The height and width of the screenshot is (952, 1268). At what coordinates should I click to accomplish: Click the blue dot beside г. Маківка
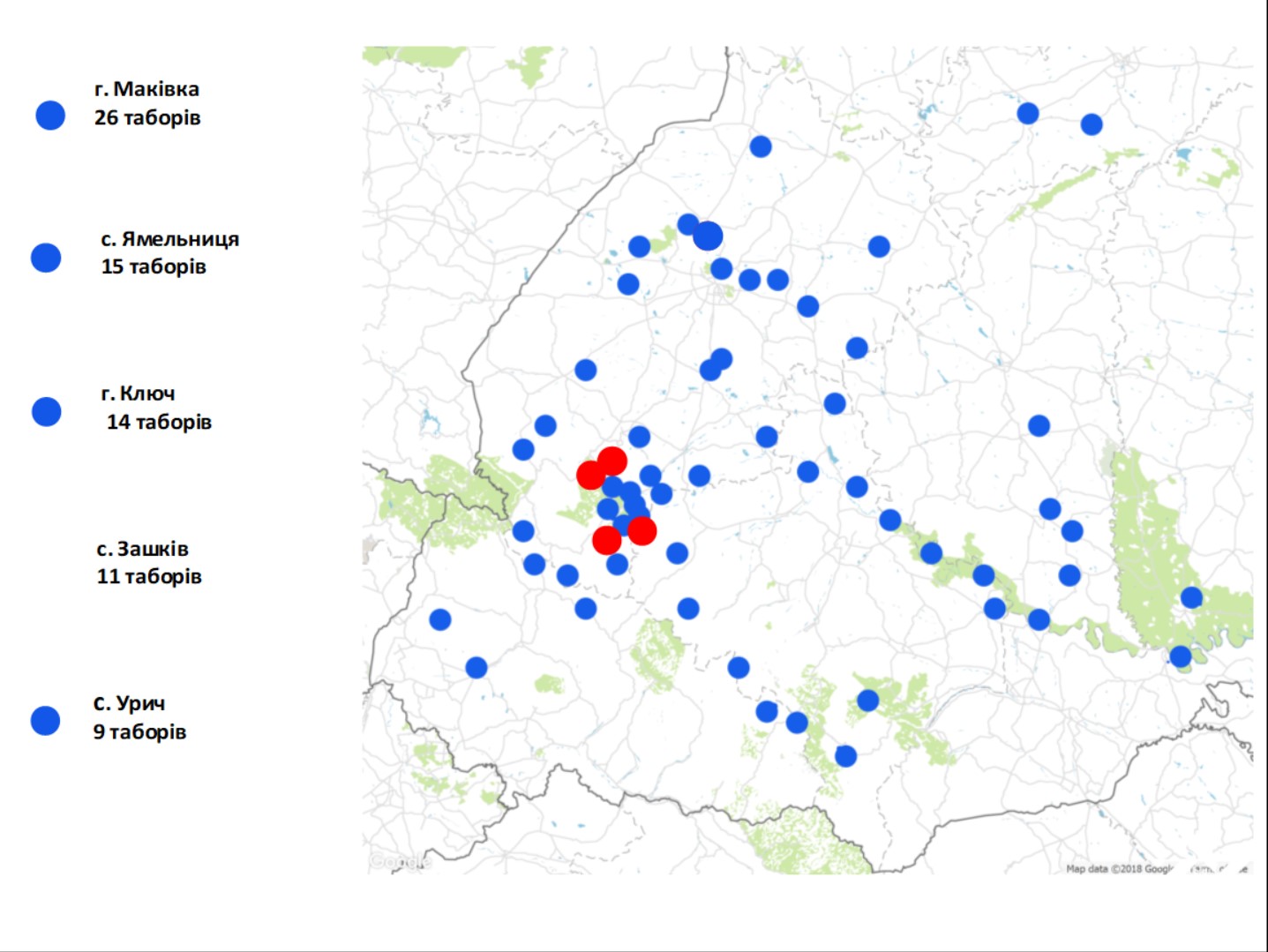(50, 115)
